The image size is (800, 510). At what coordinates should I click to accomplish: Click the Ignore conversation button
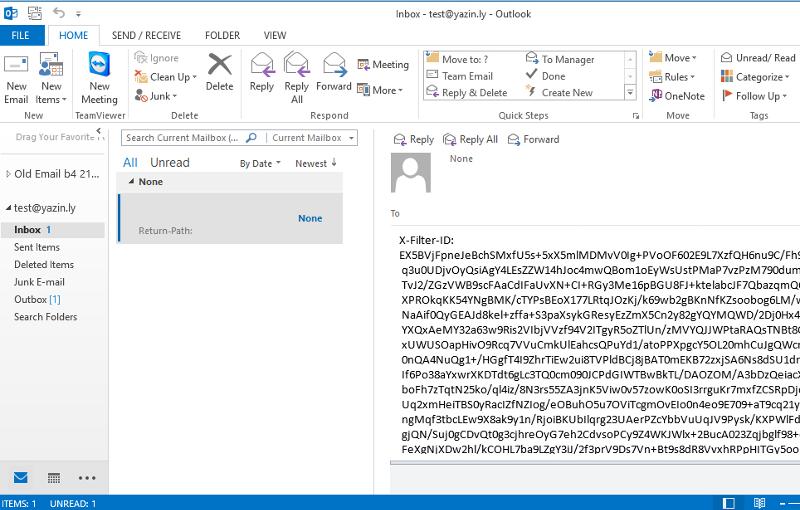click(x=157, y=58)
